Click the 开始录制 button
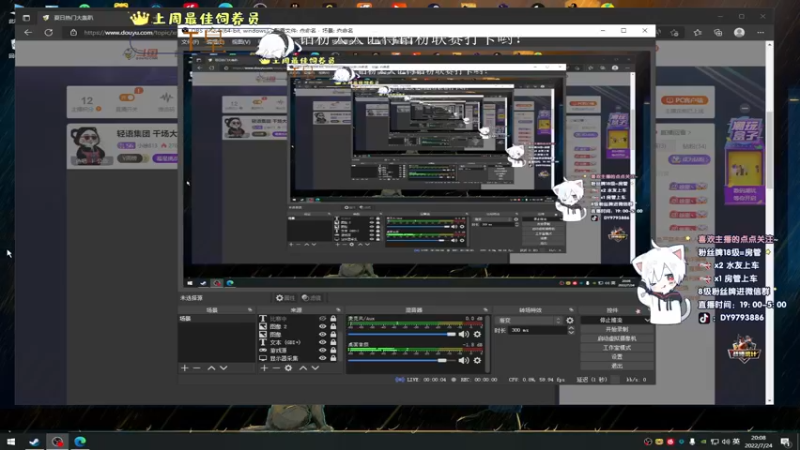 [x=617, y=330]
